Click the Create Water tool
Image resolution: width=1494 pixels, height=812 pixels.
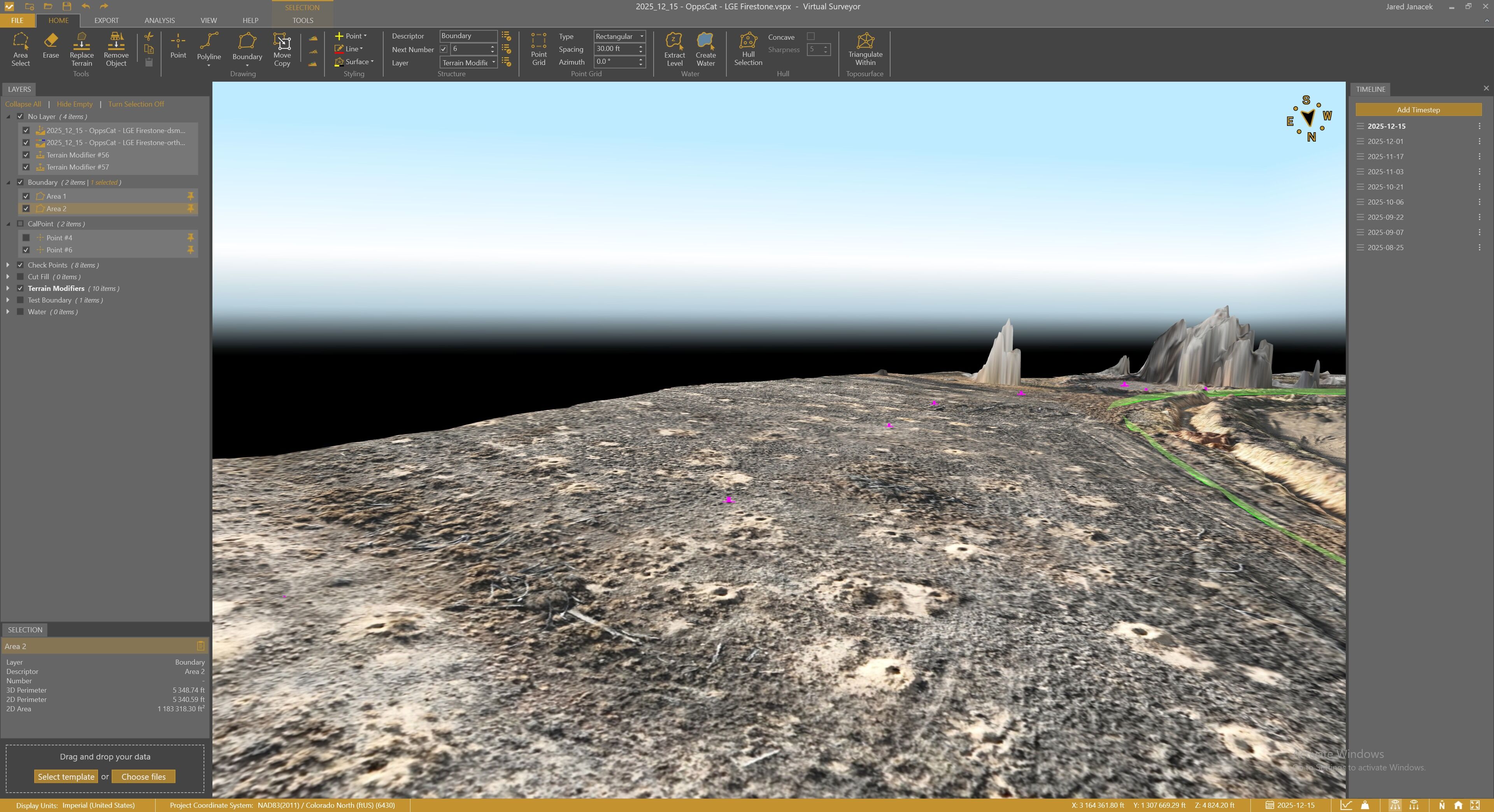706,49
